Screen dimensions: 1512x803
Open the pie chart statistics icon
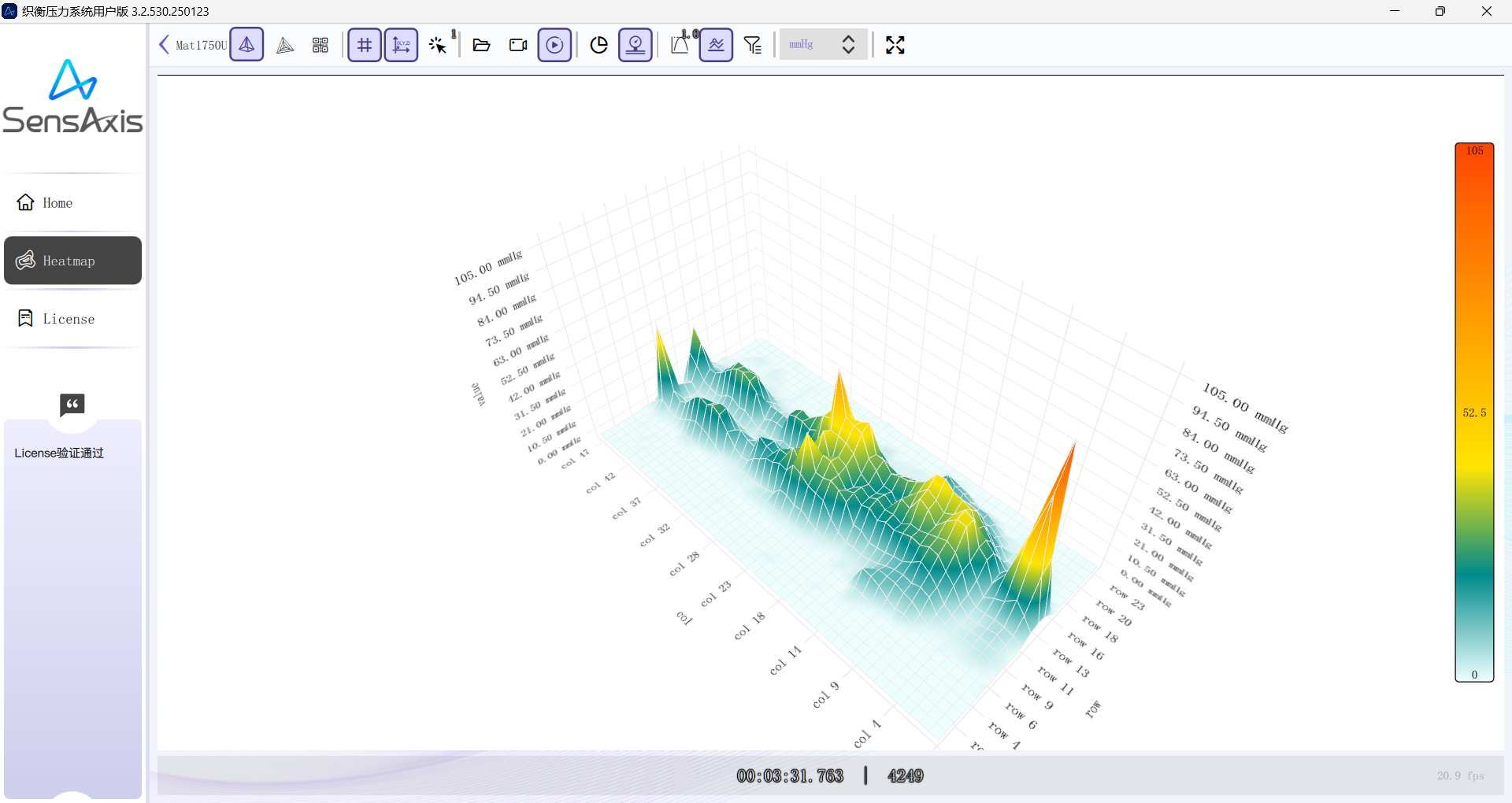(x=599, y=45)
